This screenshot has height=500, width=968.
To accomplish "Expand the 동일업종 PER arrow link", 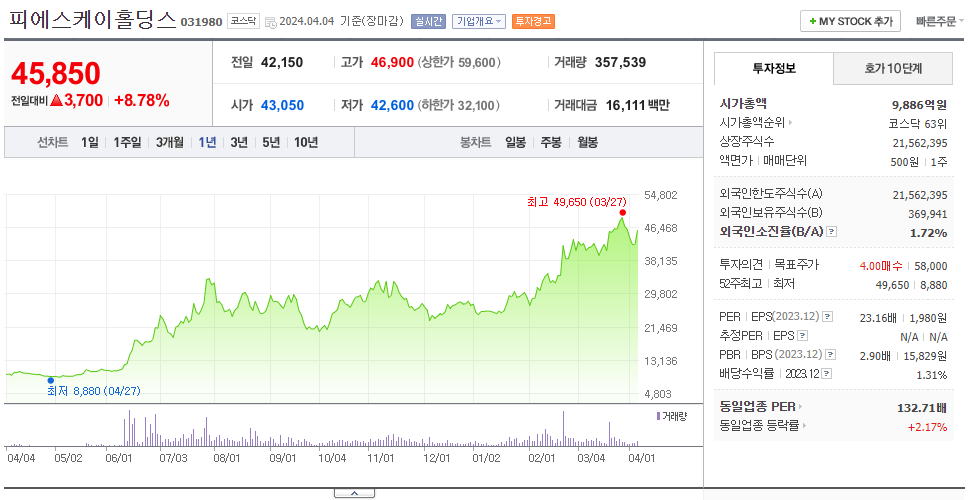I will [x=801, y=407].
